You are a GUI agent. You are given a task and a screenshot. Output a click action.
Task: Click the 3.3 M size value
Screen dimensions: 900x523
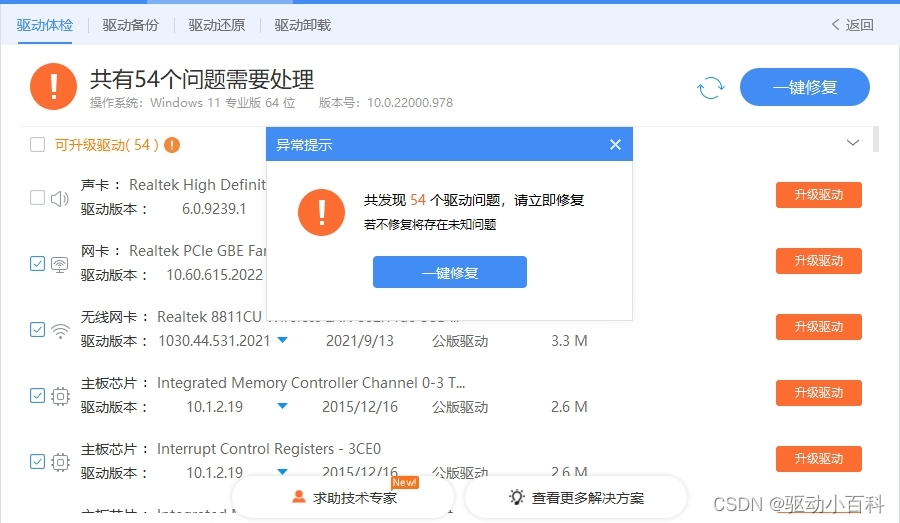pos(569,341)
